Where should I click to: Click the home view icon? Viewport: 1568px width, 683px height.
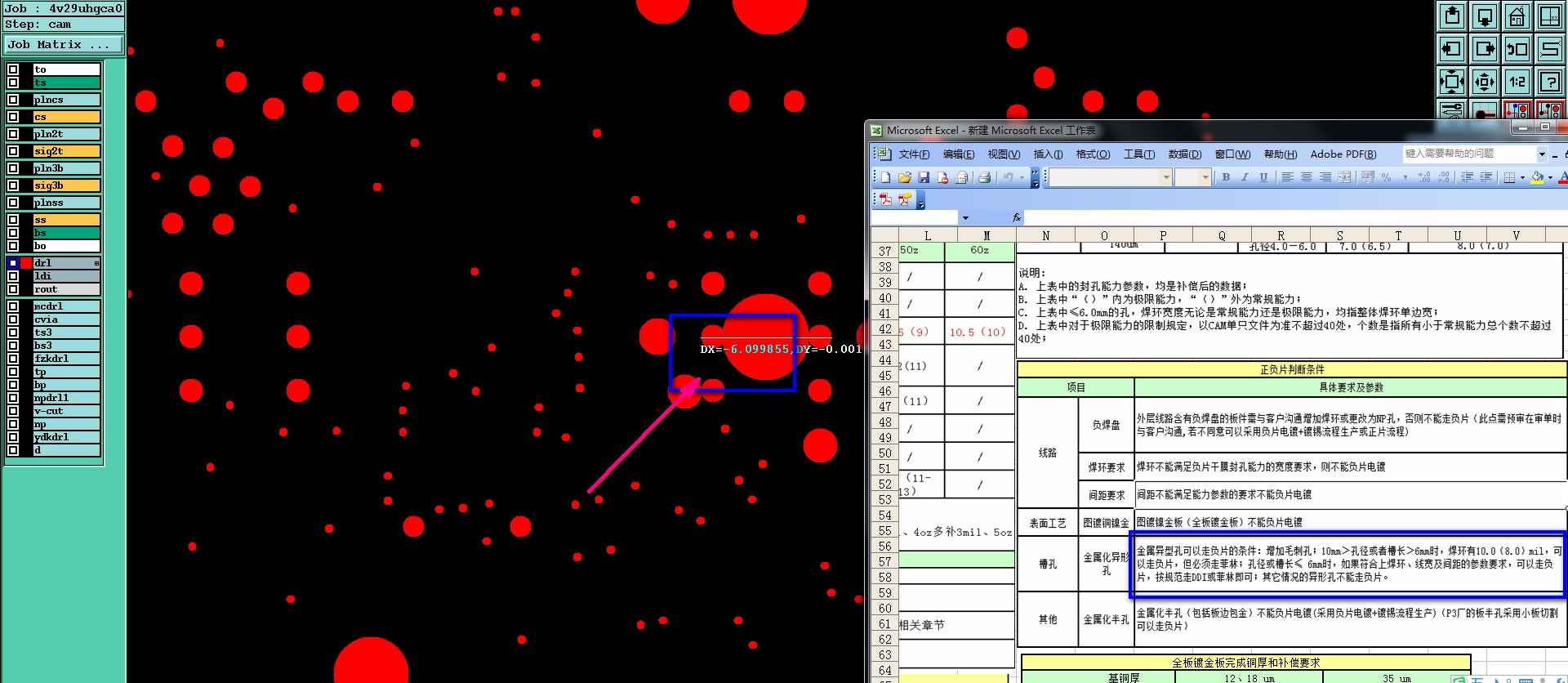click(x=1517, y=16)
